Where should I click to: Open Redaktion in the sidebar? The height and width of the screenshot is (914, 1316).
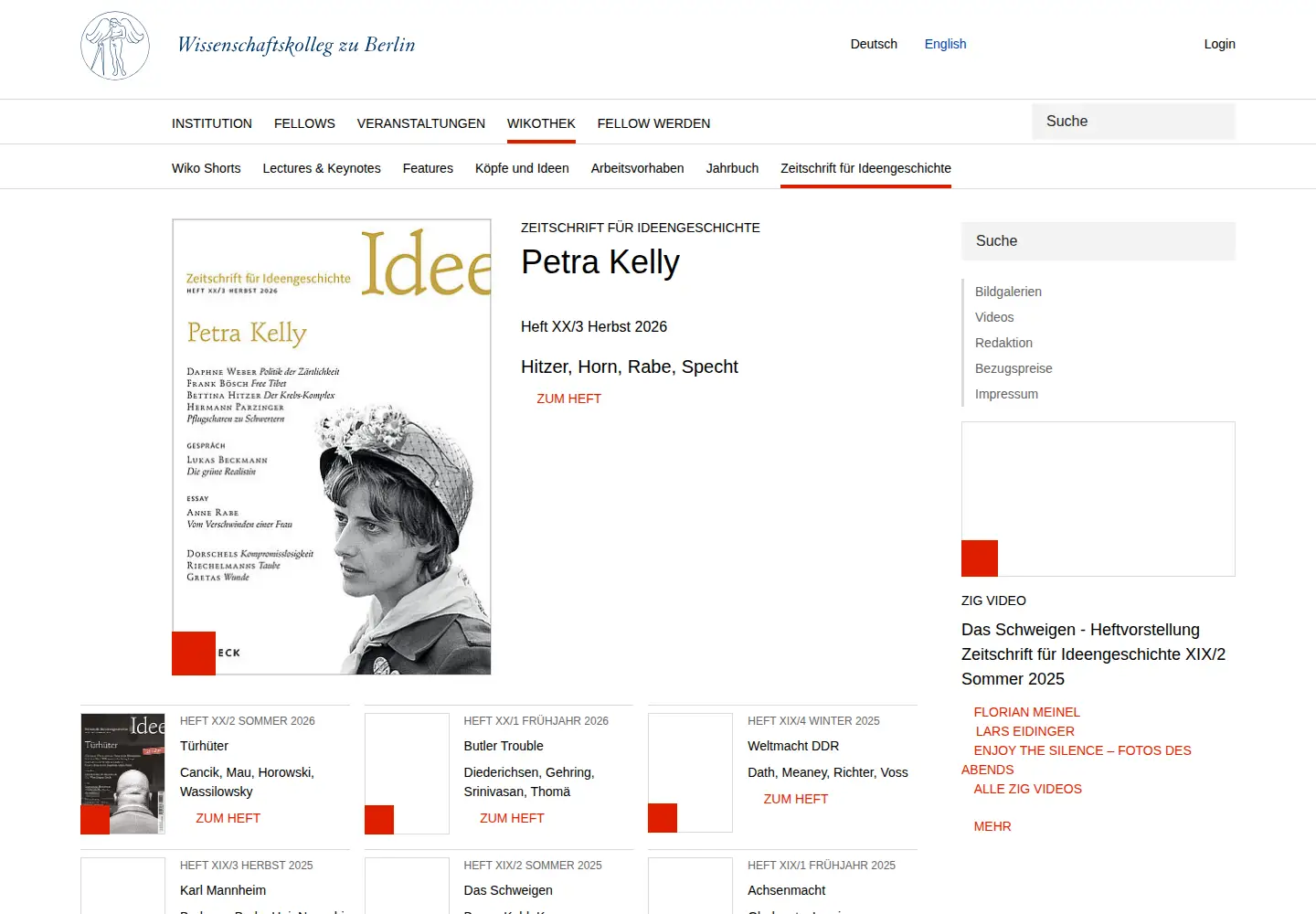[1003, 343]
